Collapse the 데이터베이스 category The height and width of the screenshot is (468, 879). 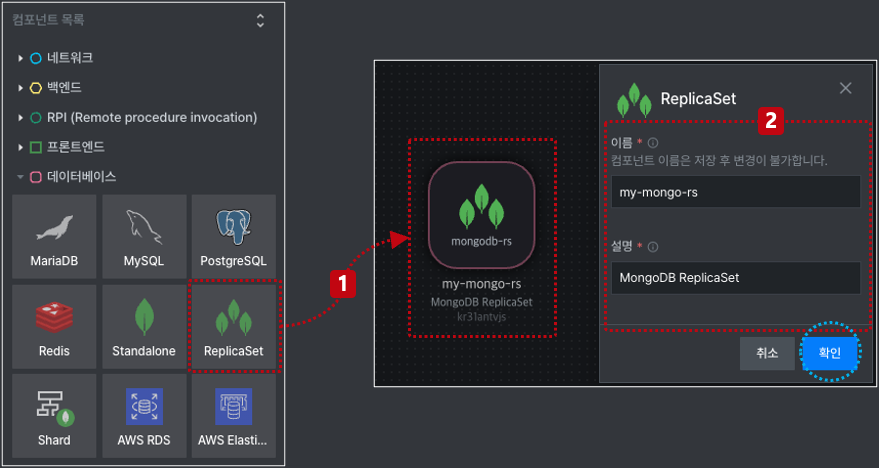(20, 177)
